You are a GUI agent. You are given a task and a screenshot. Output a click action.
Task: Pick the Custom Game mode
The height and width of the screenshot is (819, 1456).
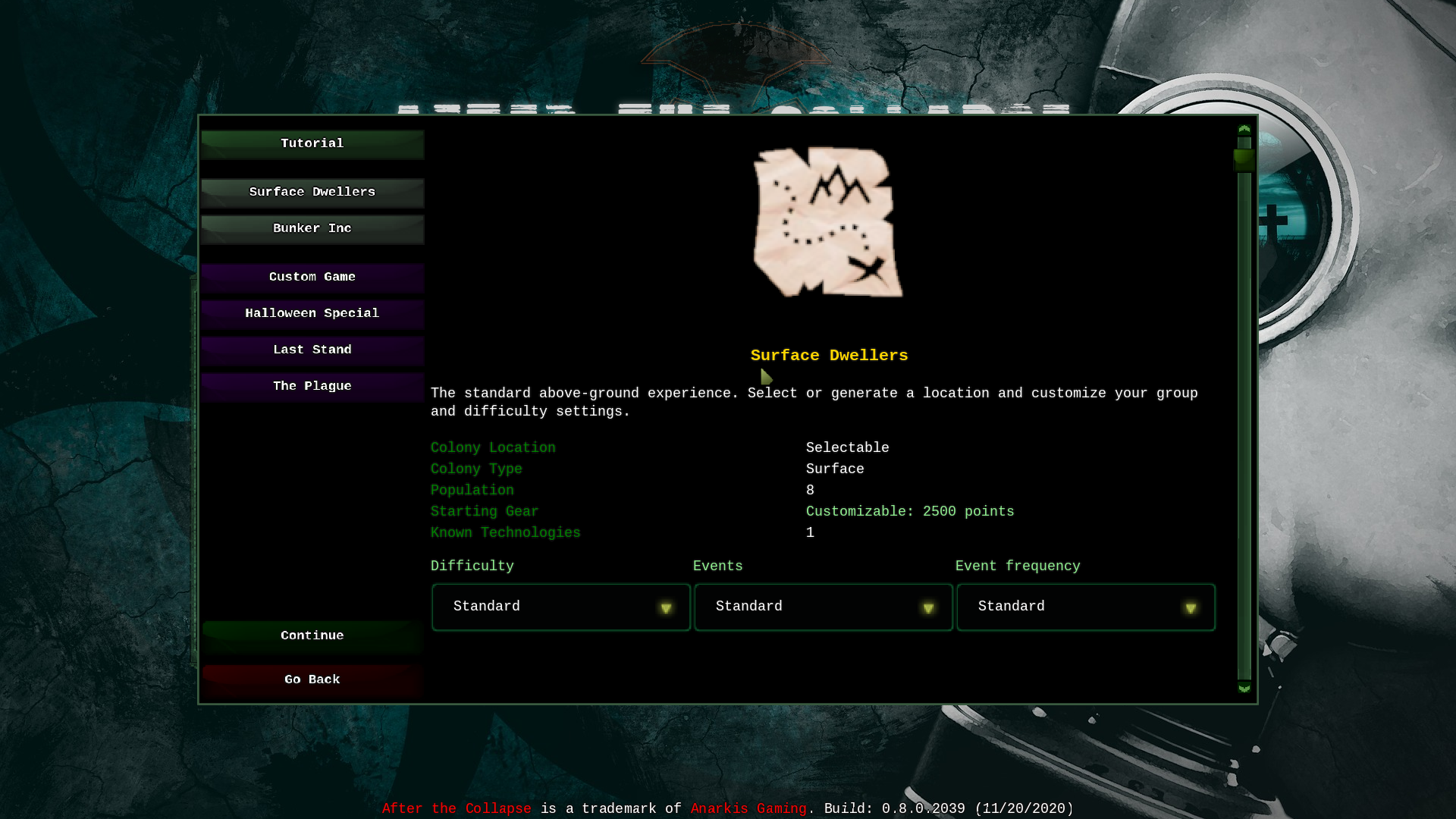[312, 278]
